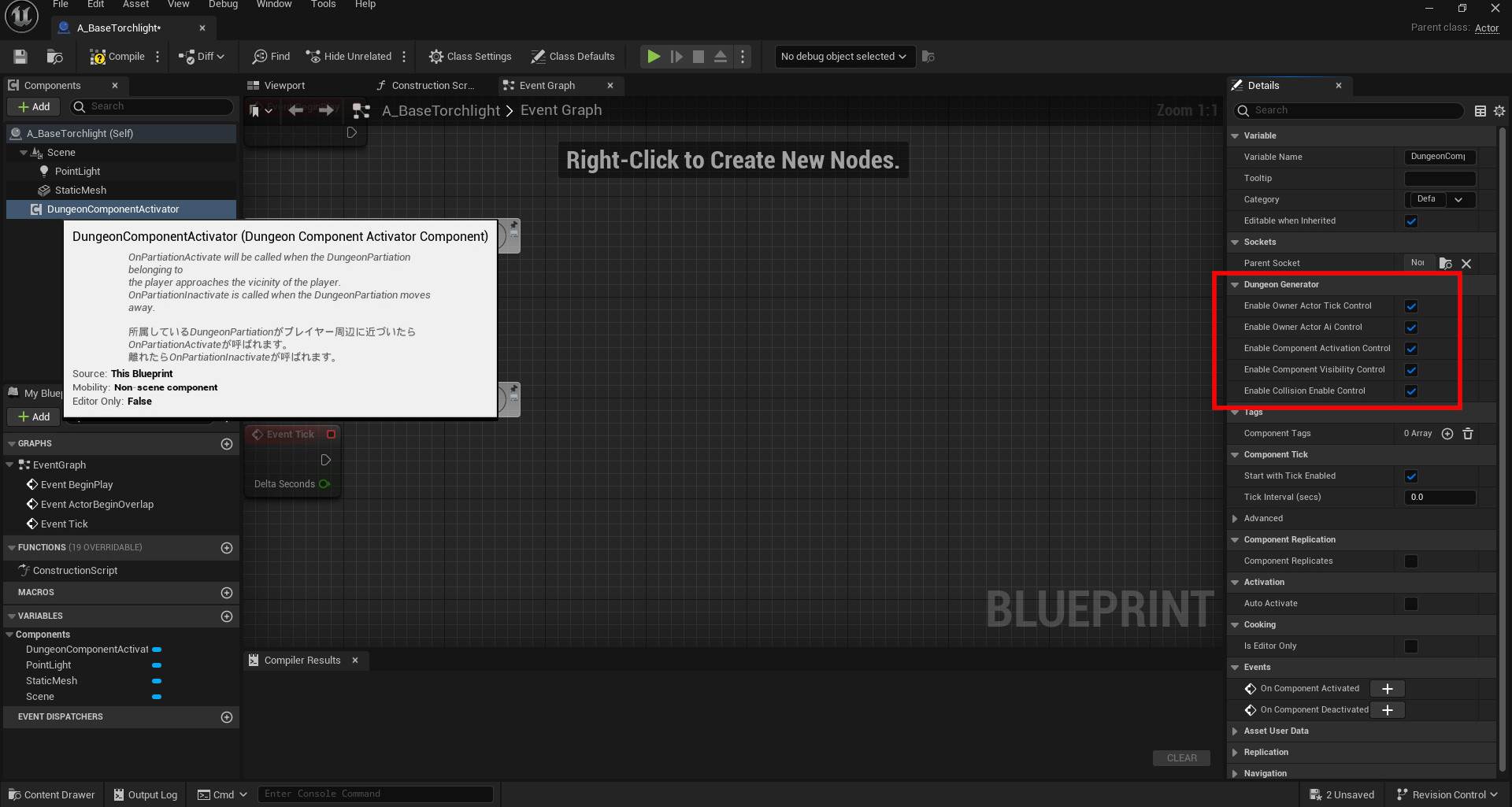1512x807 pixels.
Task: Remove all Component Tags elements
Action: (x=1468, y=434)
